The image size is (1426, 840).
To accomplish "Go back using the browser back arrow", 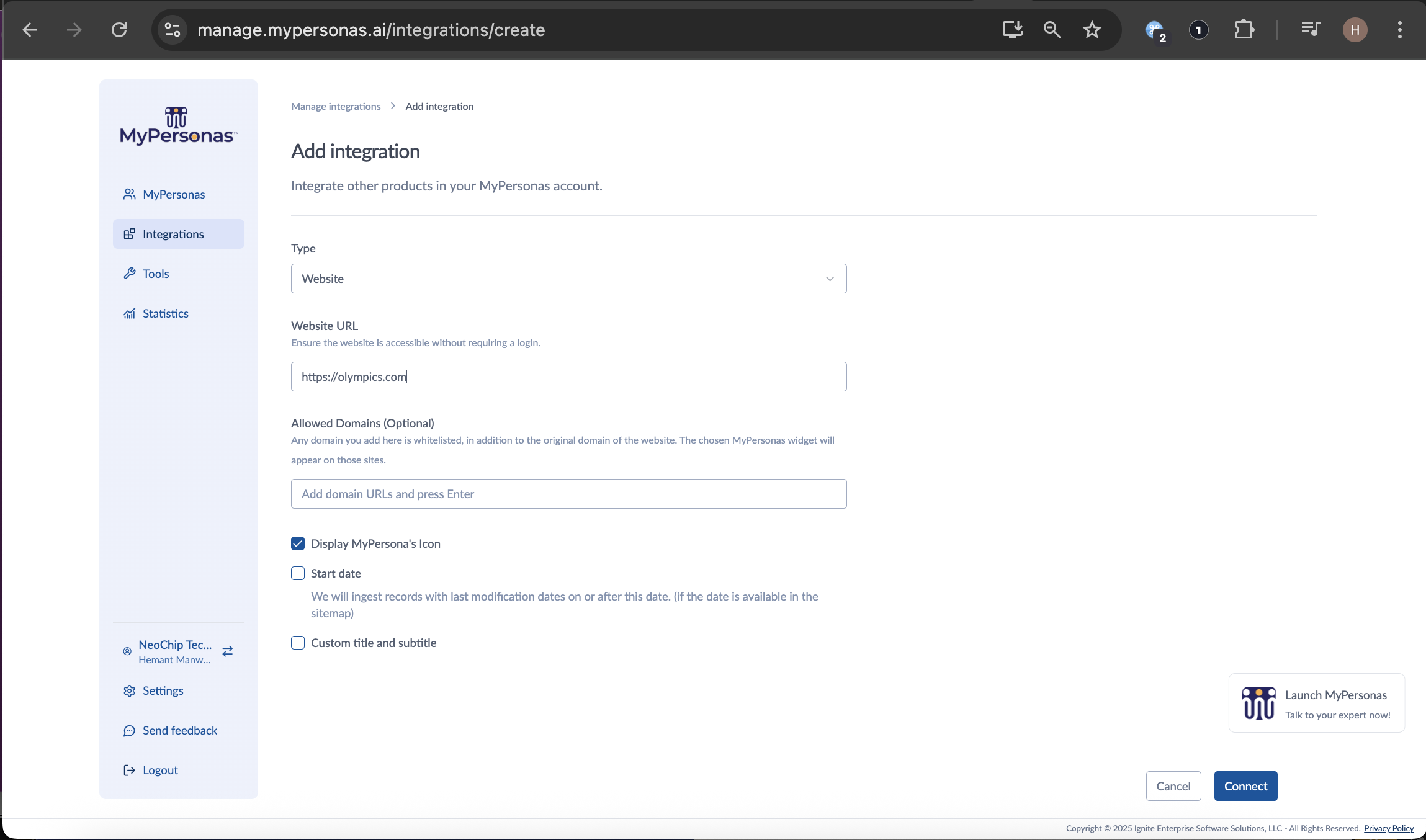I will point(30,30).
